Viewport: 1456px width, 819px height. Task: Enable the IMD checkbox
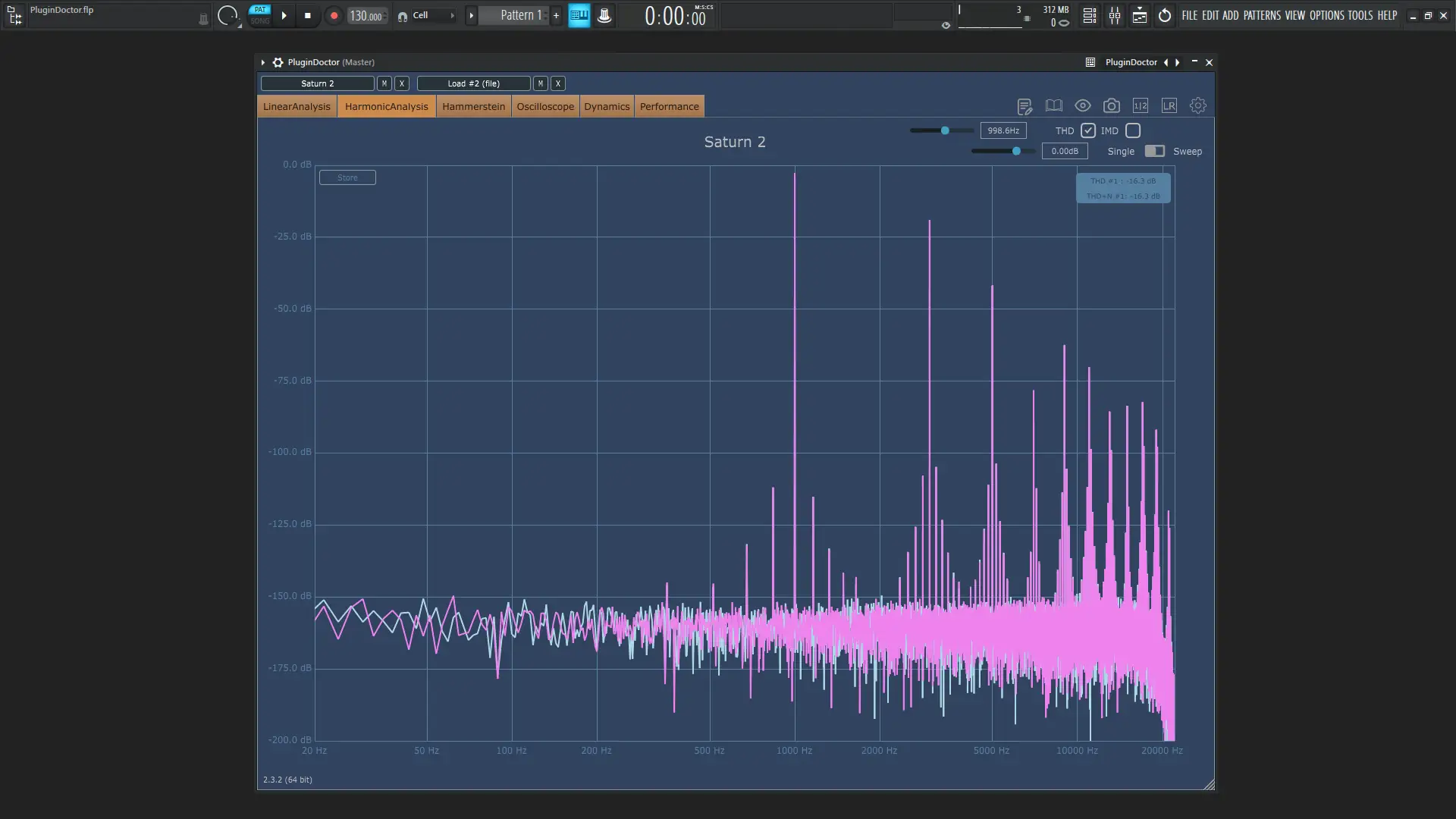tap(1133, 130)
